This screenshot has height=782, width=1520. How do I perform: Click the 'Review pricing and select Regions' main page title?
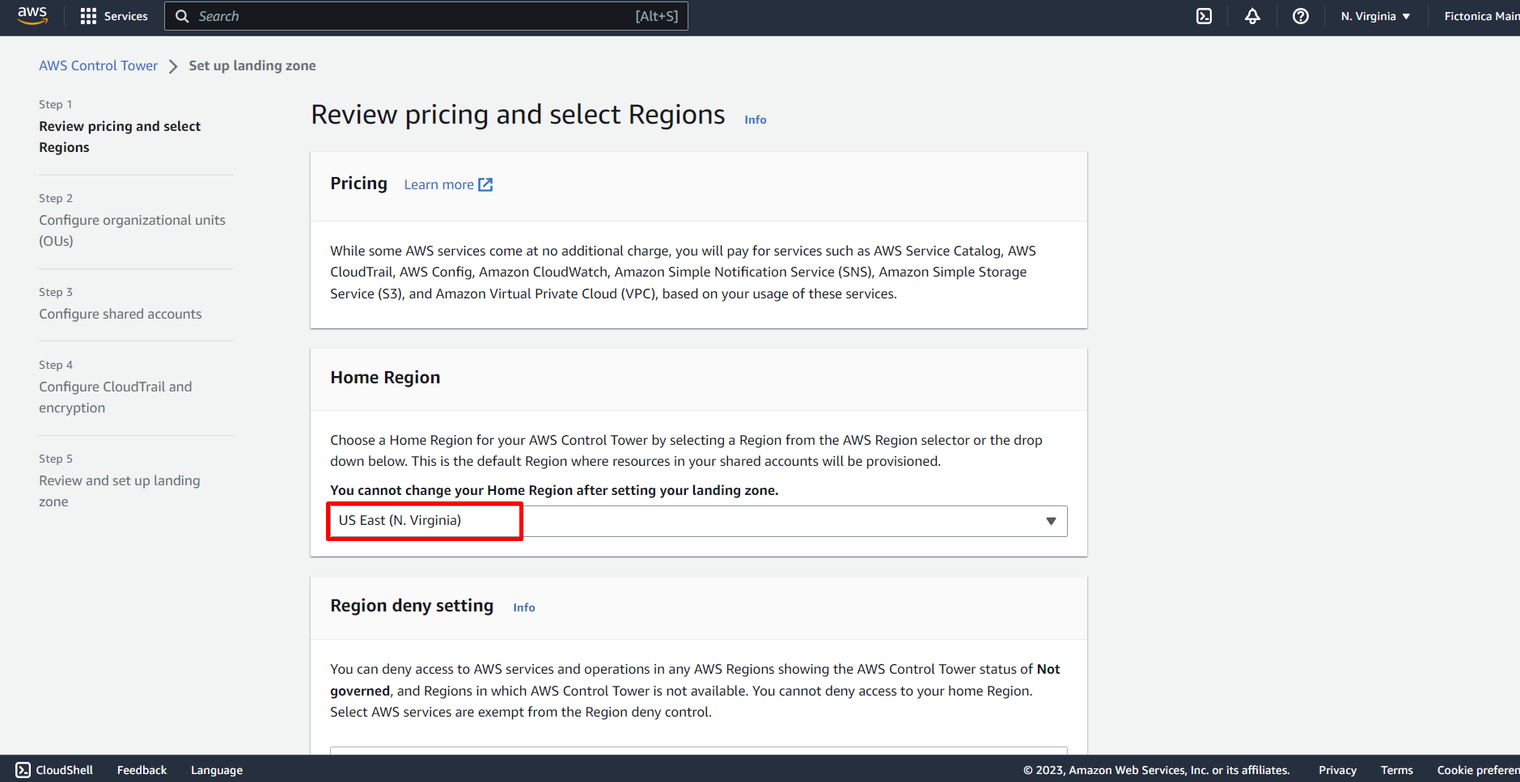point(518,115)
